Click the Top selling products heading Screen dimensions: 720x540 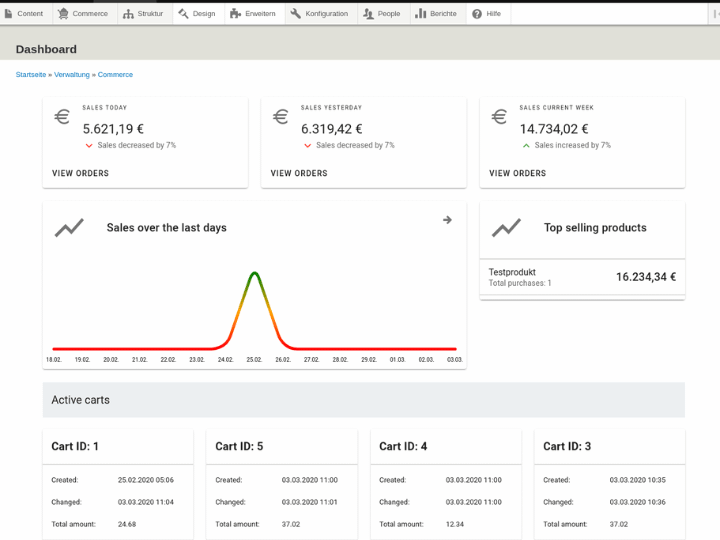click(595, 228)
